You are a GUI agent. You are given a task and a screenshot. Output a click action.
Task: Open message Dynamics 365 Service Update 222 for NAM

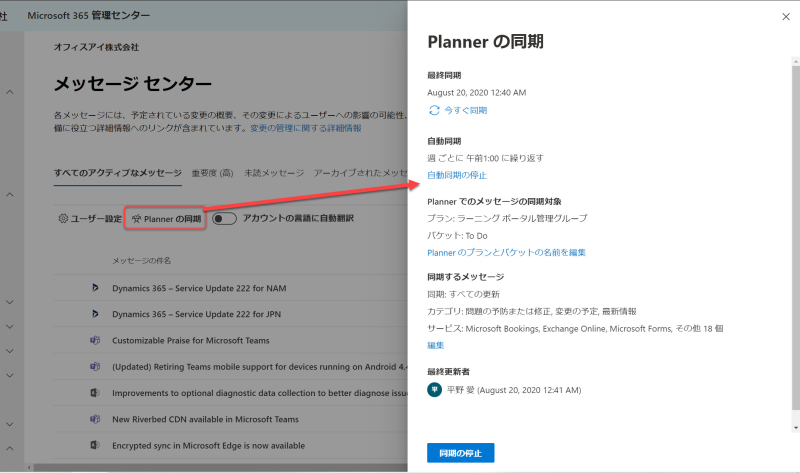[x=199, y=288]
